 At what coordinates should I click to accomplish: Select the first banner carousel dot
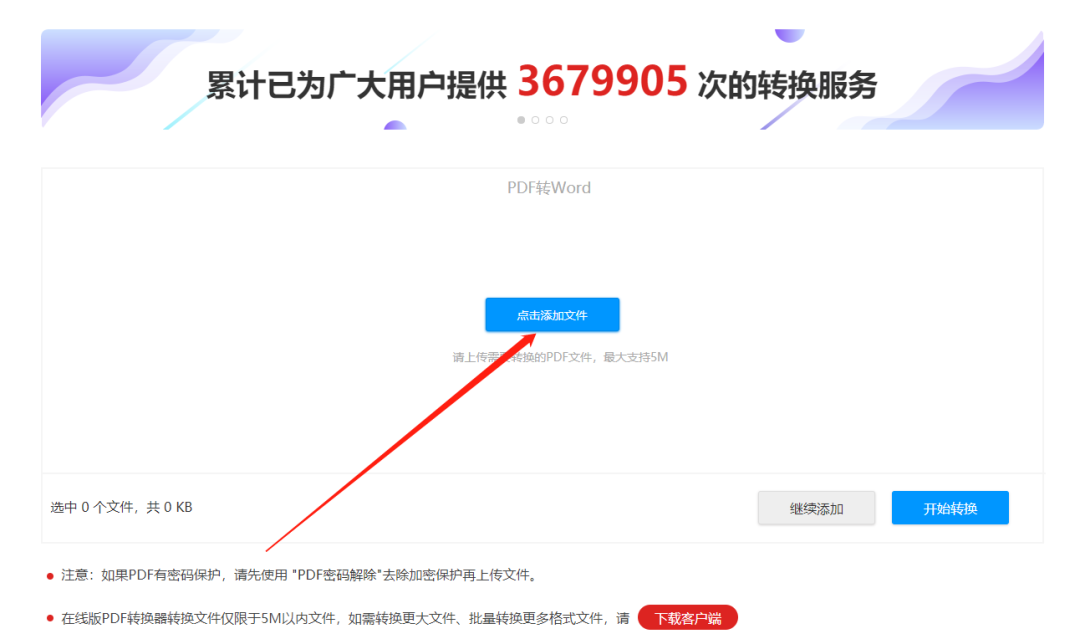coord(521,120)
